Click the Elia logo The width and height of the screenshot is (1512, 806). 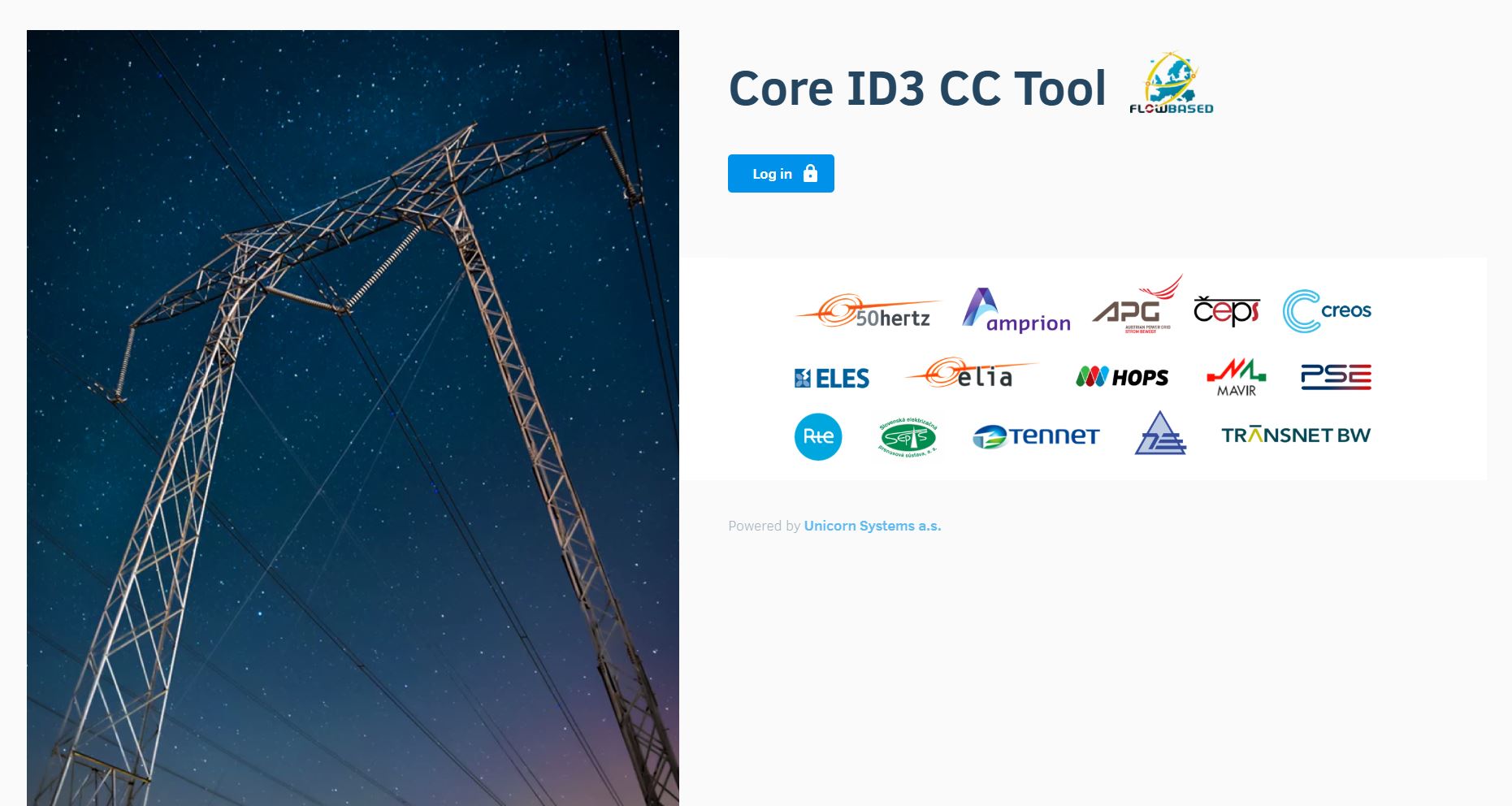[x=969, y=375]
